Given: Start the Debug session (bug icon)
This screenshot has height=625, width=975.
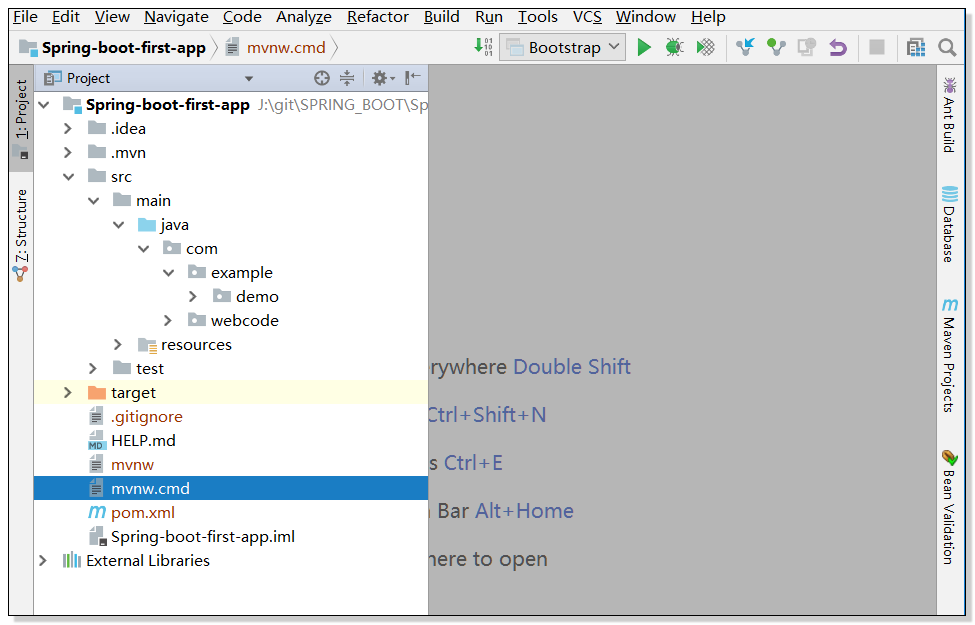Looking at the screenshot, I should 676,46.
